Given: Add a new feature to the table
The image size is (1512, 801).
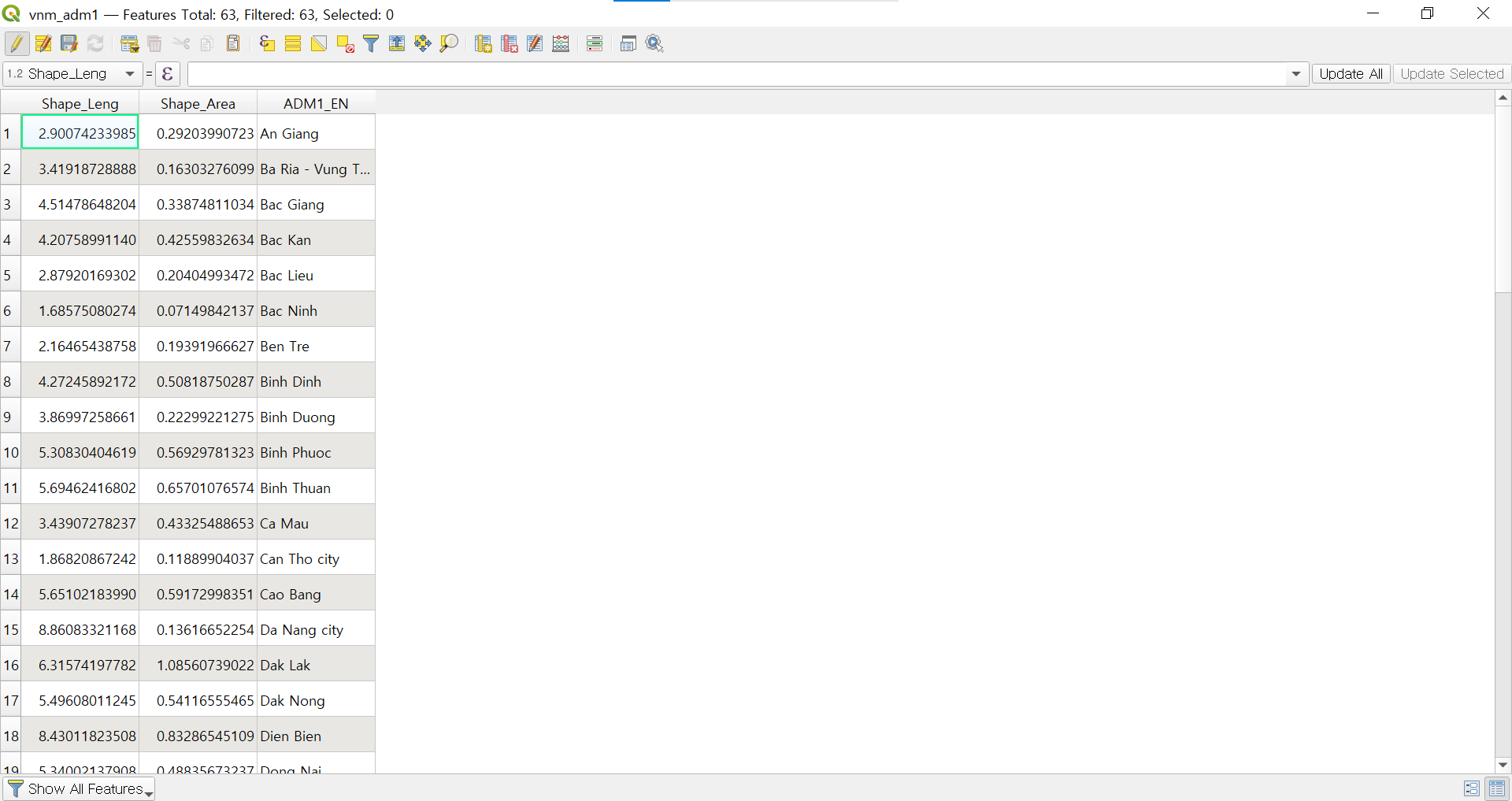Looking at the screenshot, I should 129,44.
